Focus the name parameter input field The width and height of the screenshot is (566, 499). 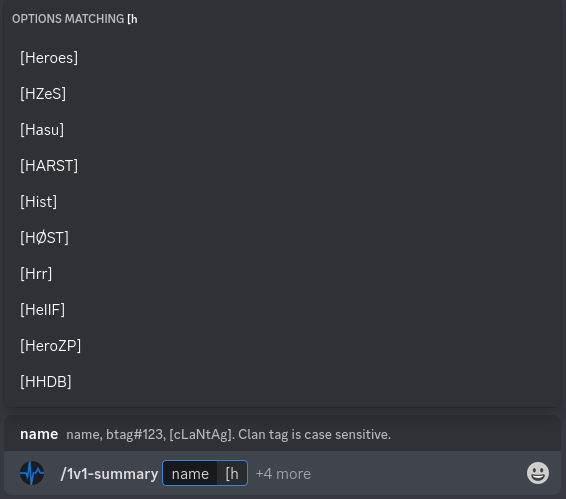click(x=205, y=473)
